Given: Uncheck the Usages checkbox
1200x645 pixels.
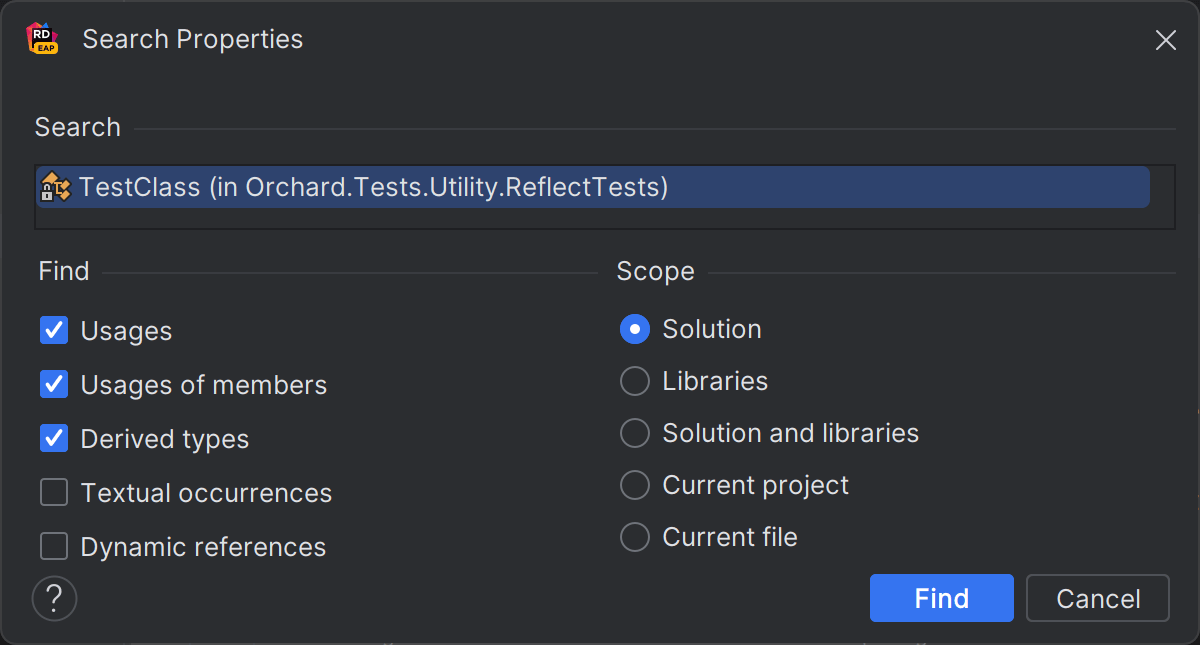Looking at the screenshot, I should [x=54, y=330].
